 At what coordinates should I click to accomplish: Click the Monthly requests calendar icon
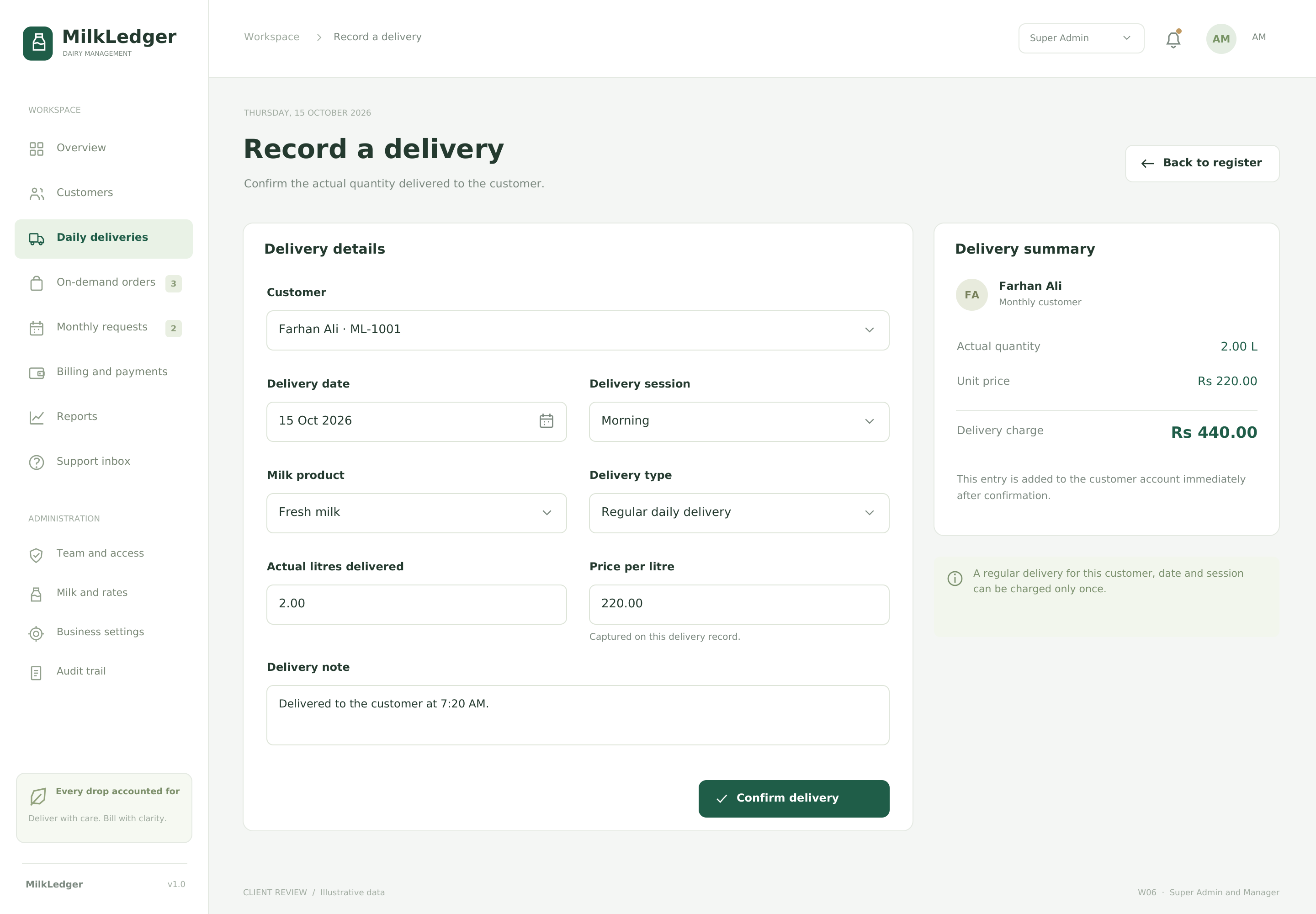37,328
